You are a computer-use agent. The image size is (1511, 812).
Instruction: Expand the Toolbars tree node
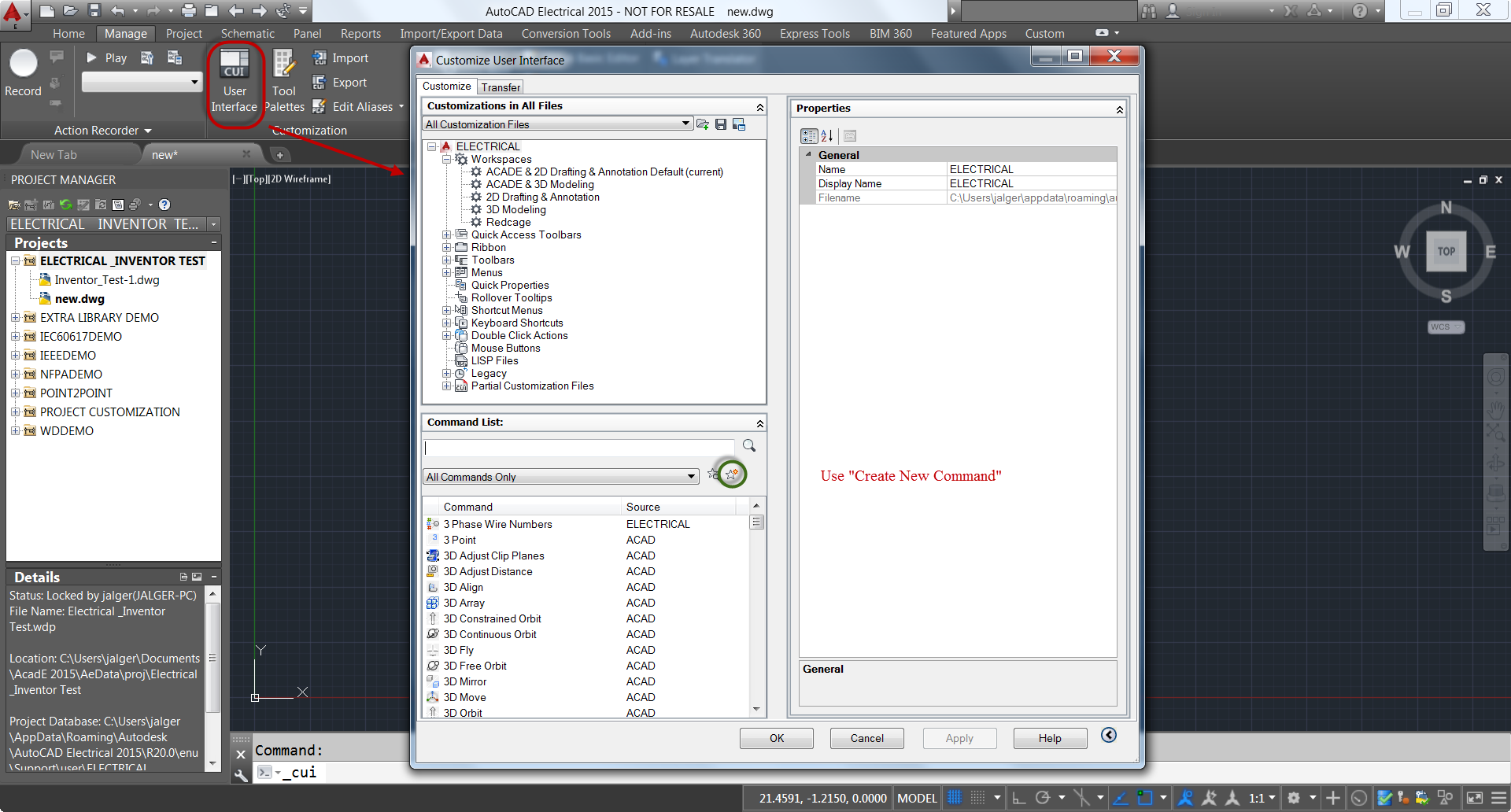click(x=446, y=260)
